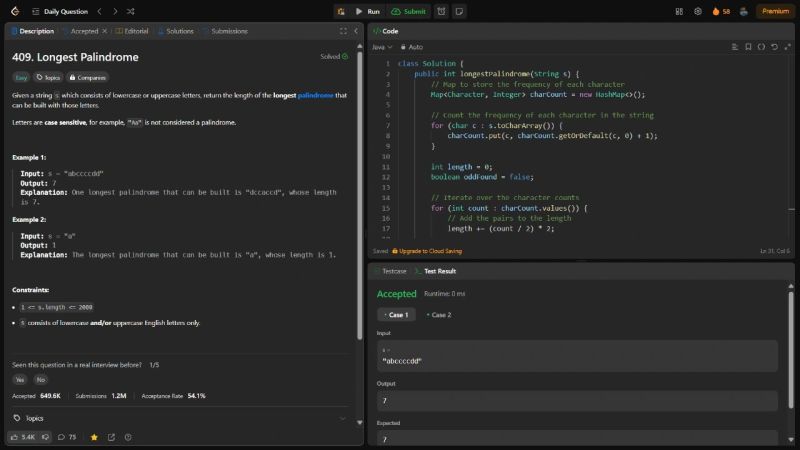Image resolution: width=800 pixels, height=450 pixels.
Task: Collapse the description panel chevron
Action: click(x=355, y=31)
